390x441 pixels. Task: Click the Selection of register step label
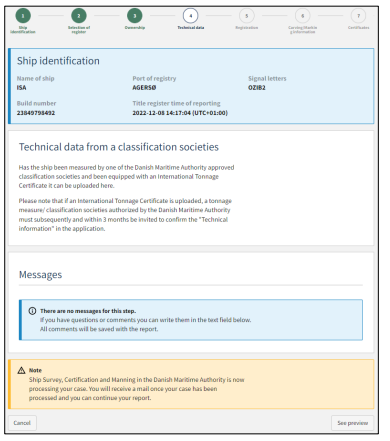79,30
